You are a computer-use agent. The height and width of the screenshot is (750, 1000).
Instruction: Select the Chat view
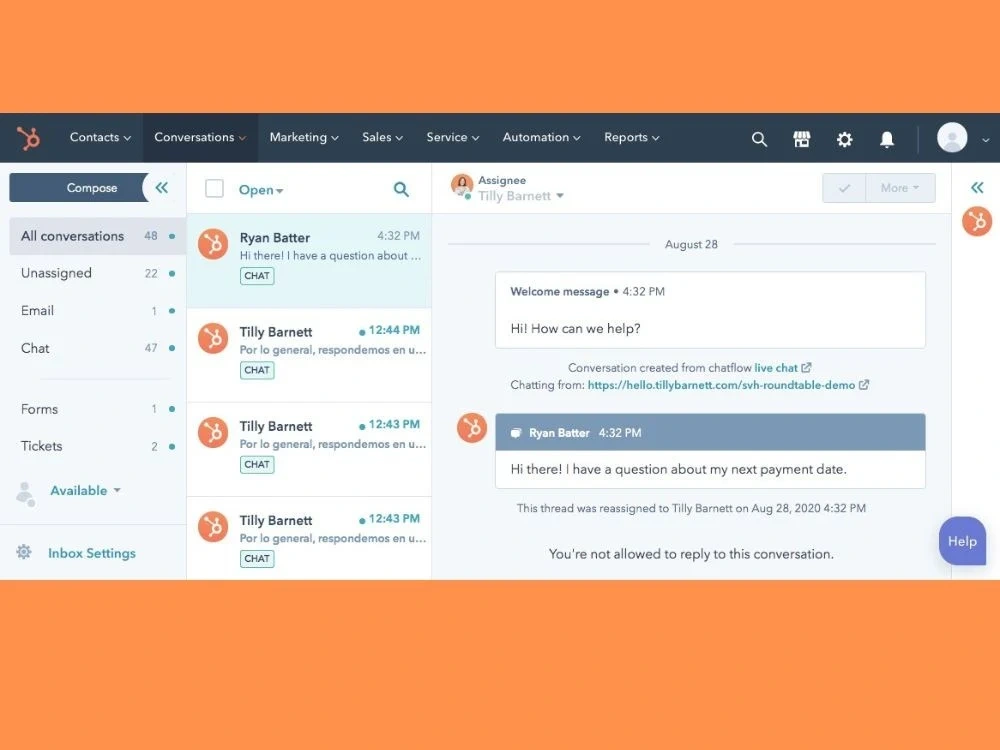pyautogui.click(x=98, y=348)
